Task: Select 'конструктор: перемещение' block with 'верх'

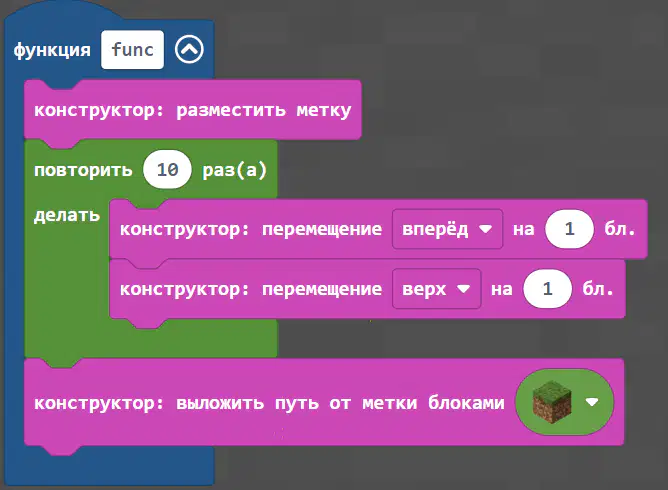Action: pyautogui.click(x=367, y=289)
